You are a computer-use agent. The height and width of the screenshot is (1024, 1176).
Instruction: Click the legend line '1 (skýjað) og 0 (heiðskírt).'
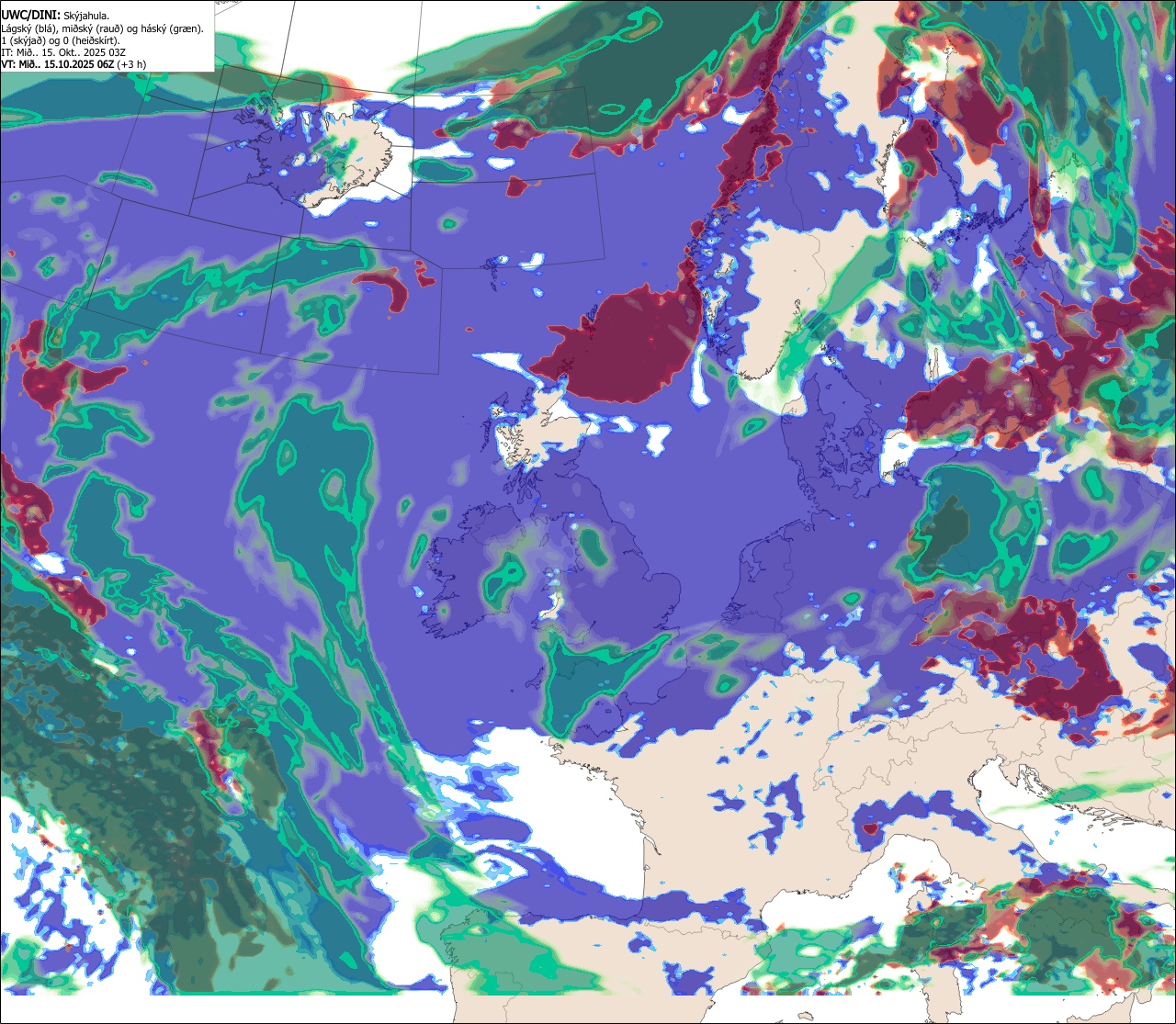(x=60, y=39)
